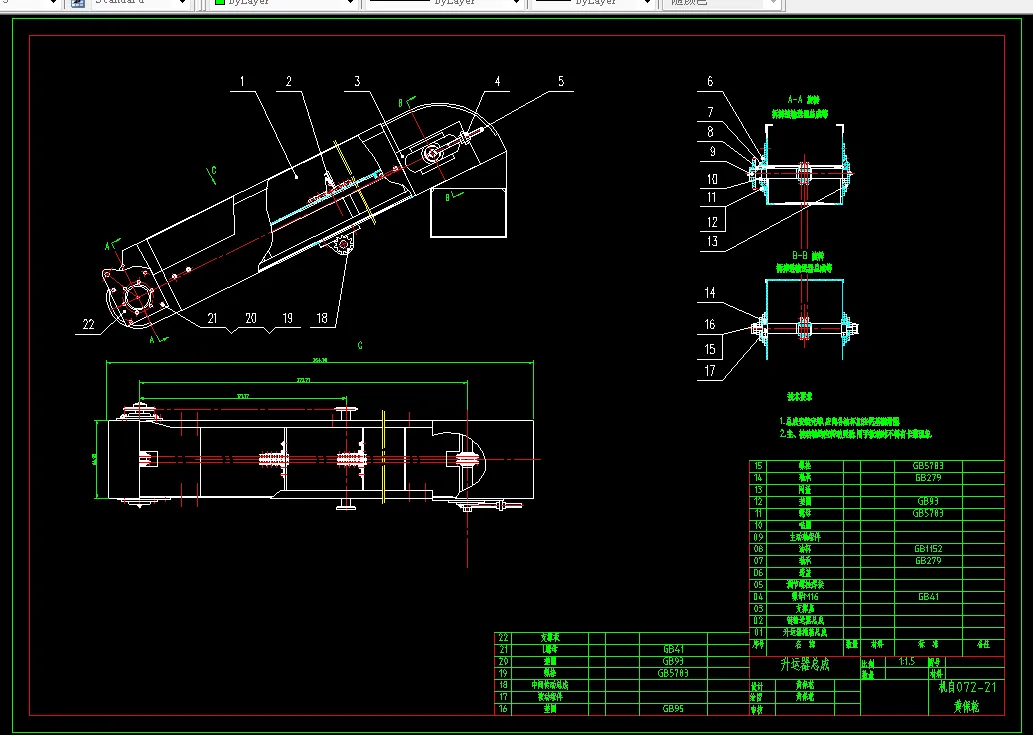This screenshot has height=735, width=1033.
Task: Click the GB95 cell in row 16
Action: click(673, 709)
